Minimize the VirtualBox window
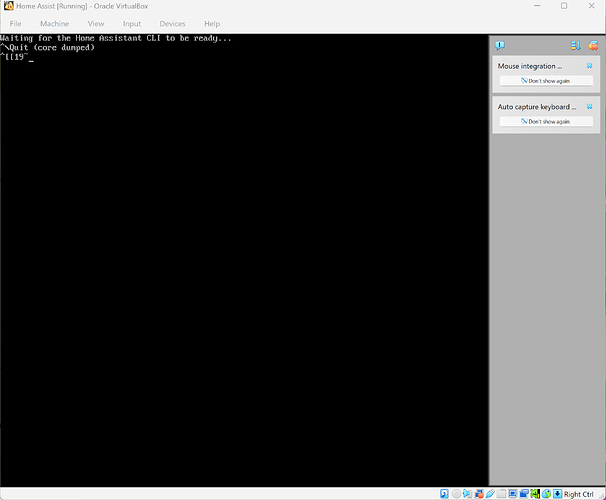 537,6
